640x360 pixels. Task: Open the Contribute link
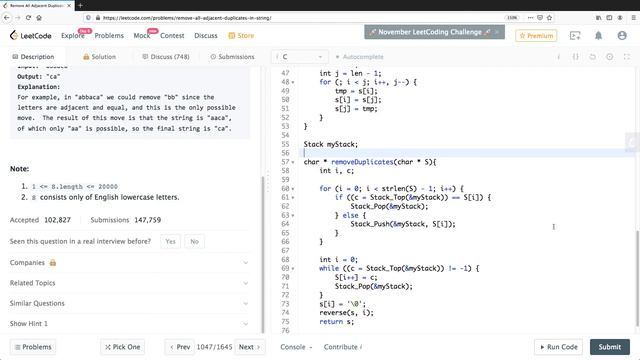tap(343, 347)
